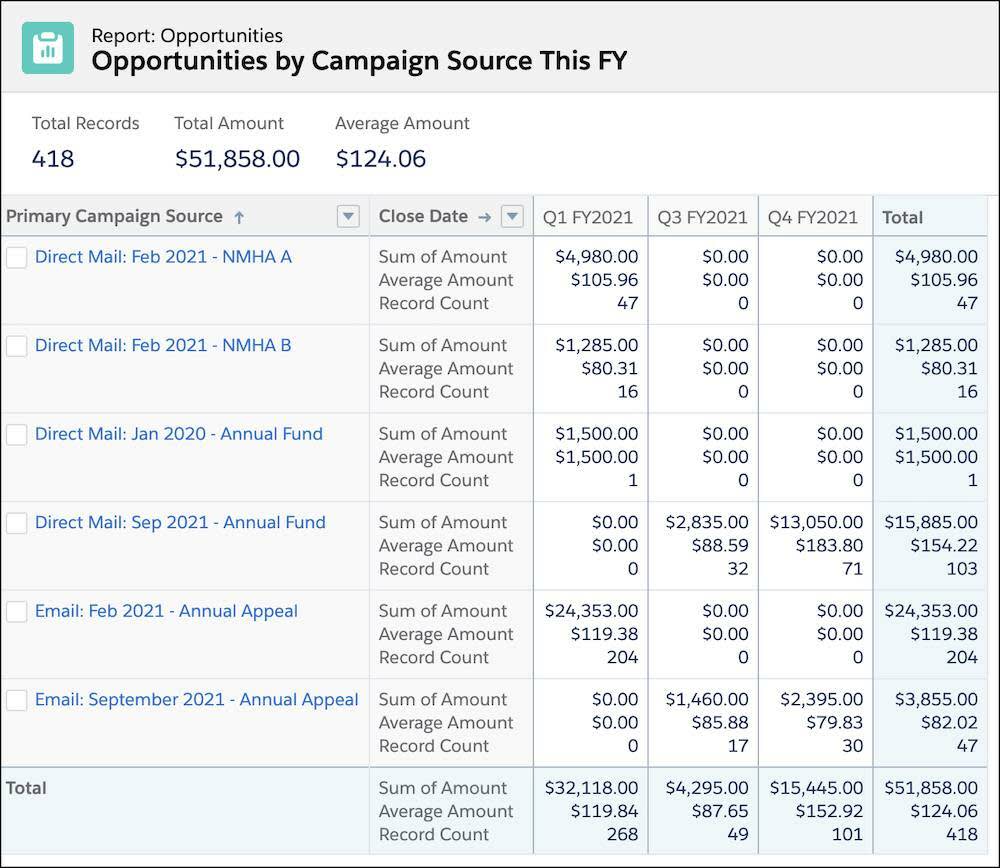
Task: Click the right arrow next to Close Date
Action: (484, 216)
